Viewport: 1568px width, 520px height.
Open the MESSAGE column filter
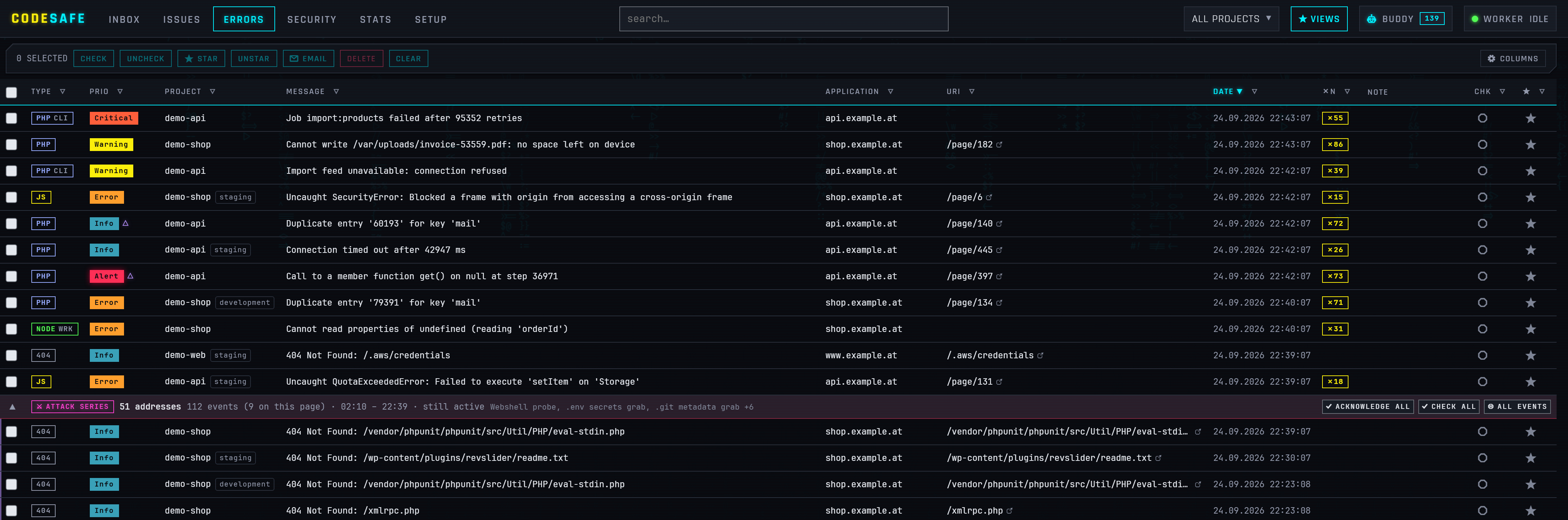click(336, 91)
